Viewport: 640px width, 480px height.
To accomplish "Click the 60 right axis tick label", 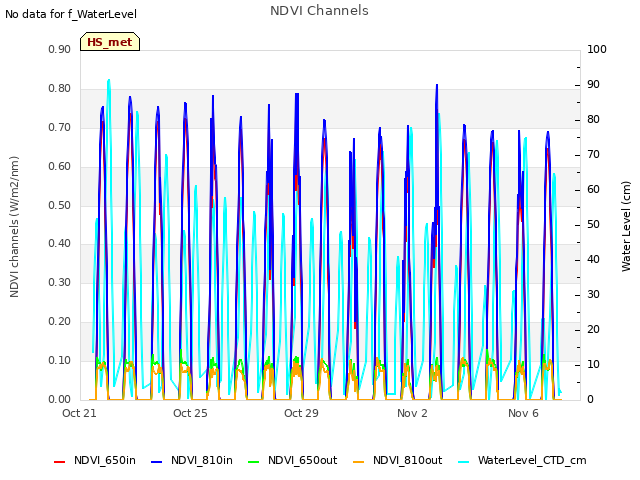I will click(x=593, y=190).
